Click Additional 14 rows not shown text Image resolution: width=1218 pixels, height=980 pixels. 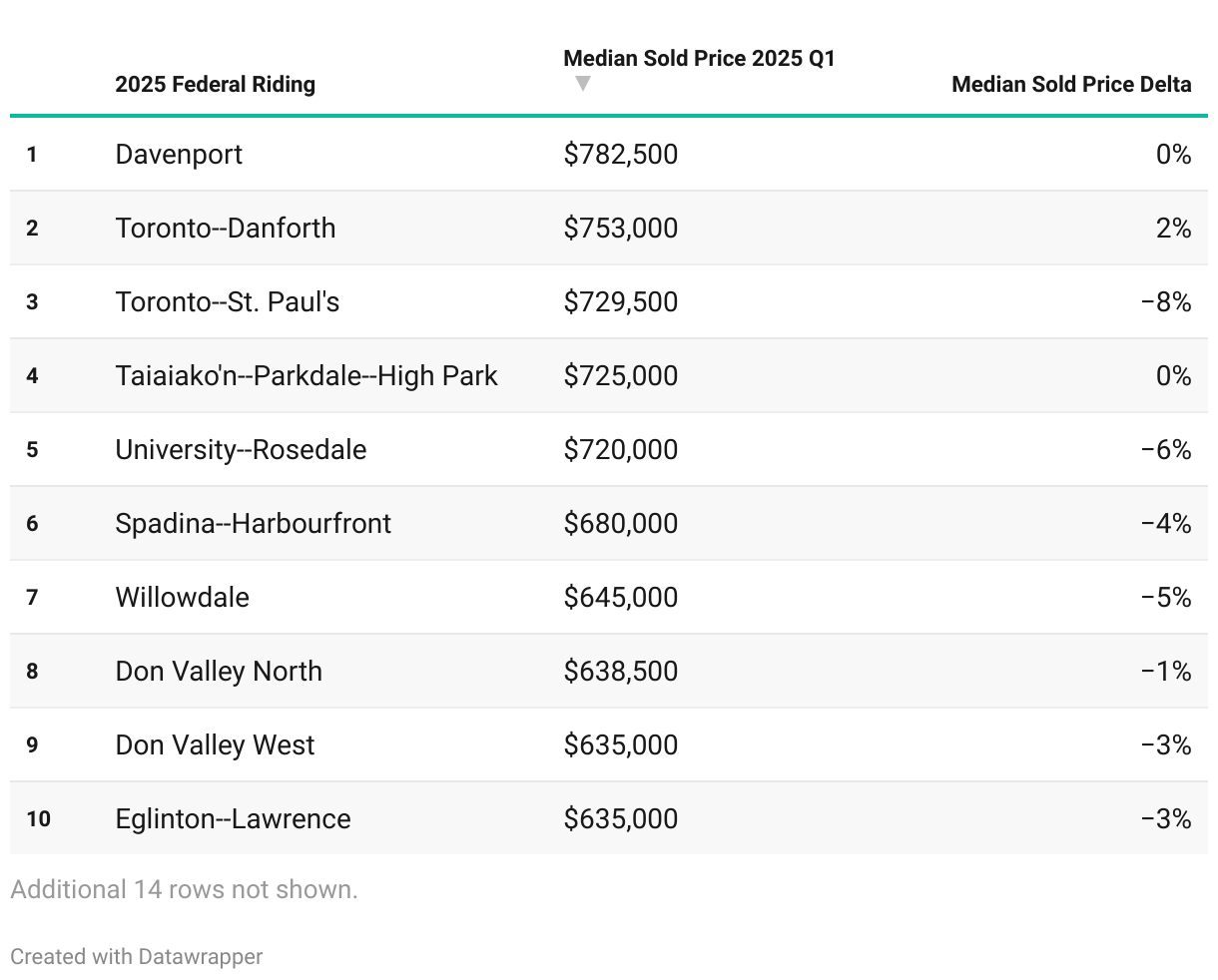tap(184, 889)
